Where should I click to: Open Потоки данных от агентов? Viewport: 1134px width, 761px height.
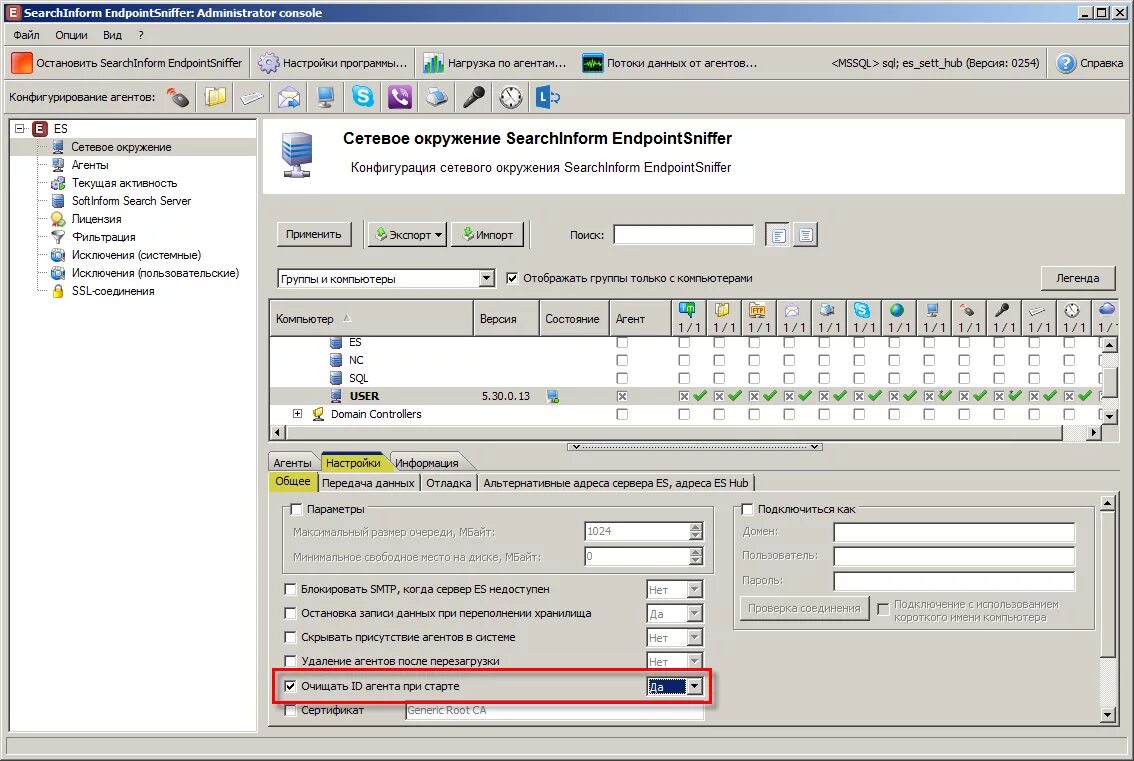point(670,63)
